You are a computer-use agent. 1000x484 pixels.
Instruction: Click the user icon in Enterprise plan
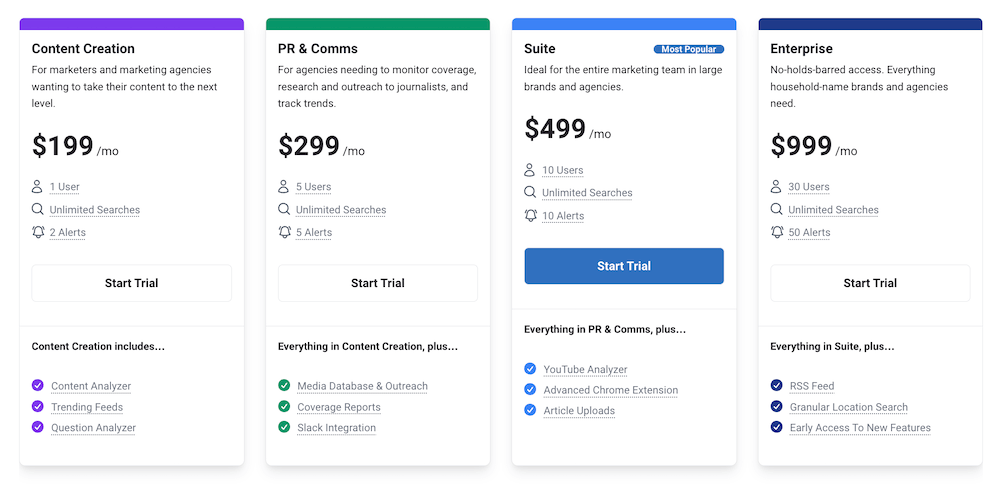(x=776, y=187)
